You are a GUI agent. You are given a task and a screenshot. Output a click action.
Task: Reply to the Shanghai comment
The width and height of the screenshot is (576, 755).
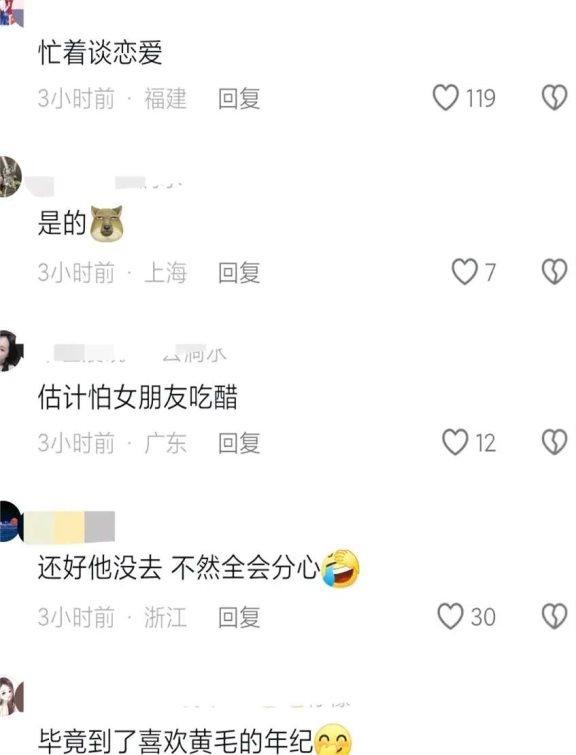click(239, 273)
